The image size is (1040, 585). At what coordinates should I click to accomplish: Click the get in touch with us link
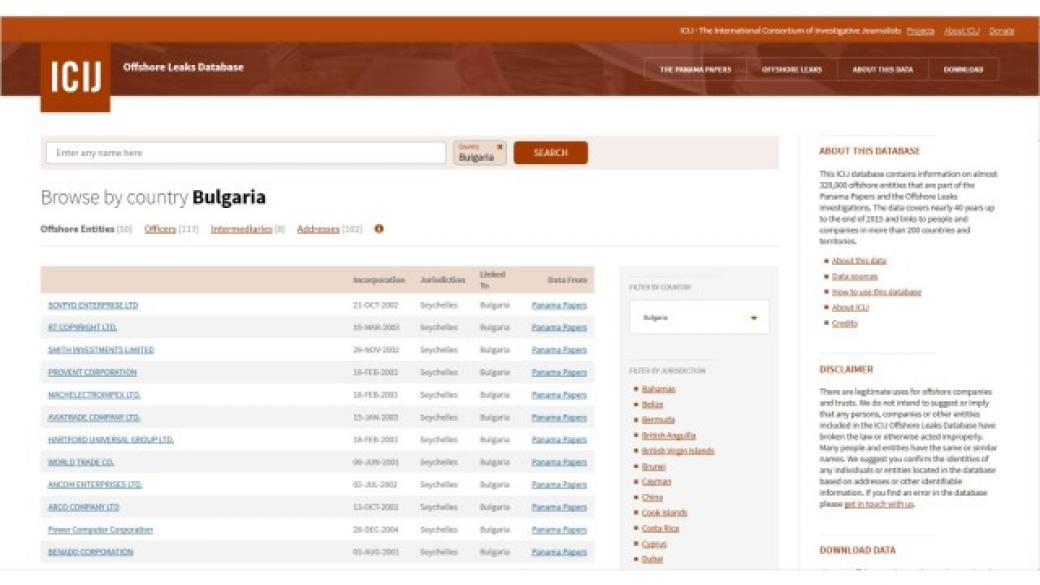point(879,505)
